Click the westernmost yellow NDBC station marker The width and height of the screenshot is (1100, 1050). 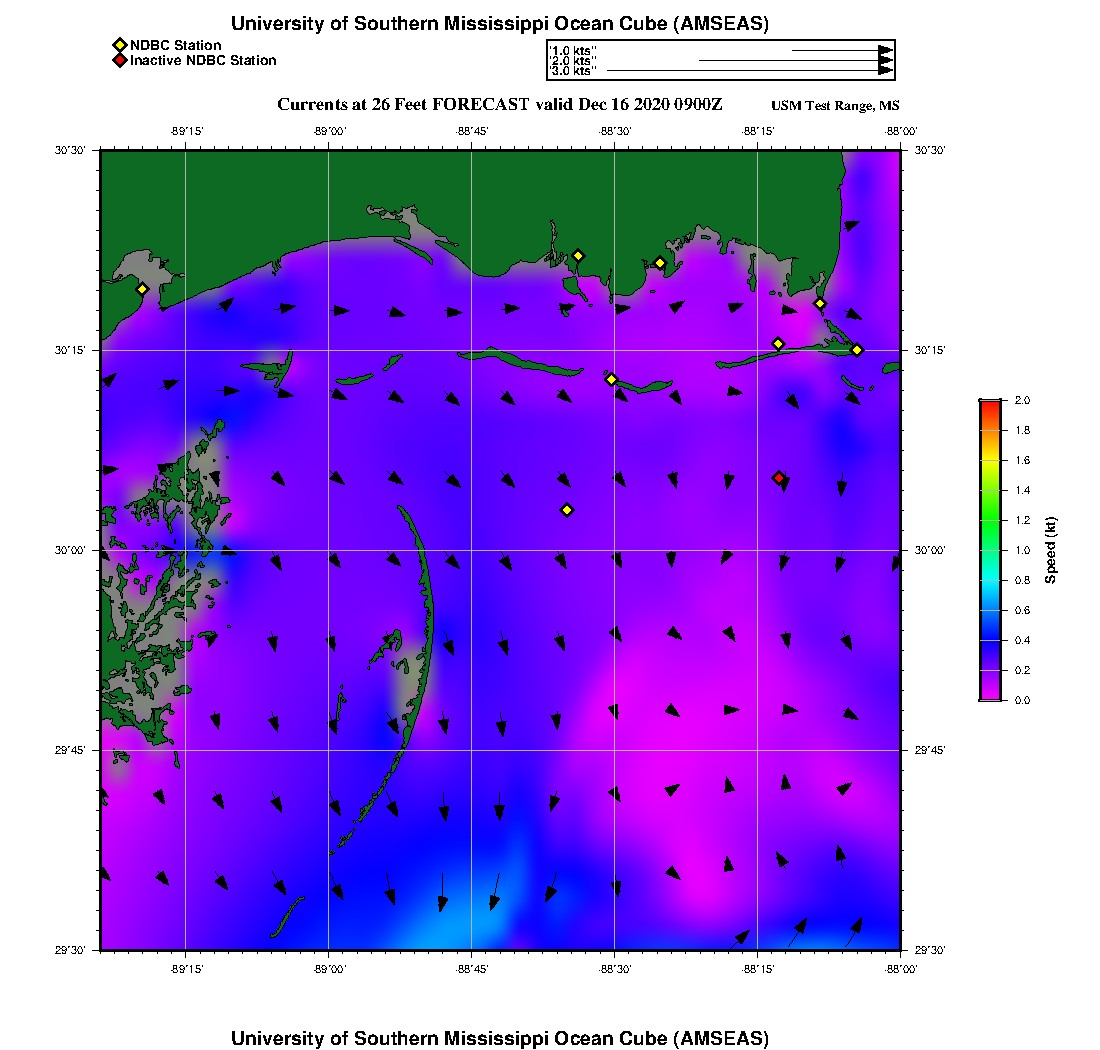click(x=142, y=289)
